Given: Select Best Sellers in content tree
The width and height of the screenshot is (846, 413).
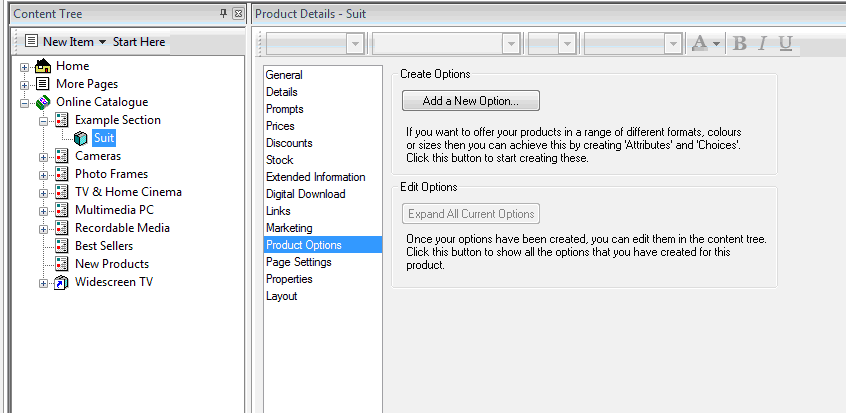Looking at the screenshot, I should pos(104,246).
